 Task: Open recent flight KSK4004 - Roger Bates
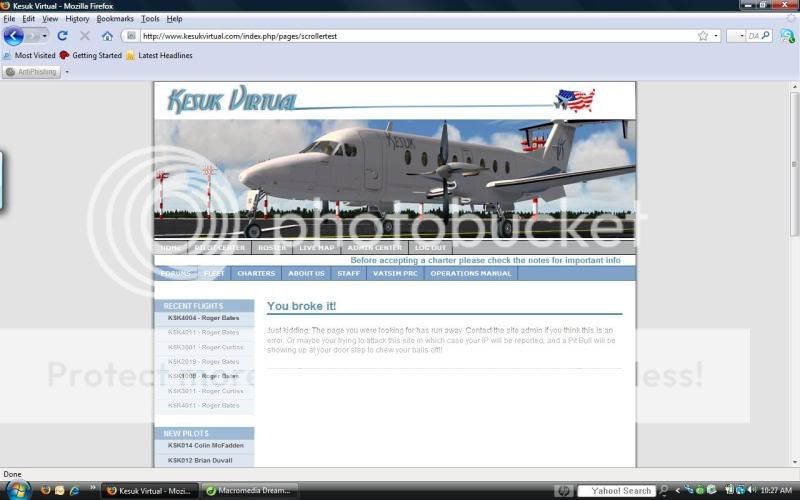point(204,318)
